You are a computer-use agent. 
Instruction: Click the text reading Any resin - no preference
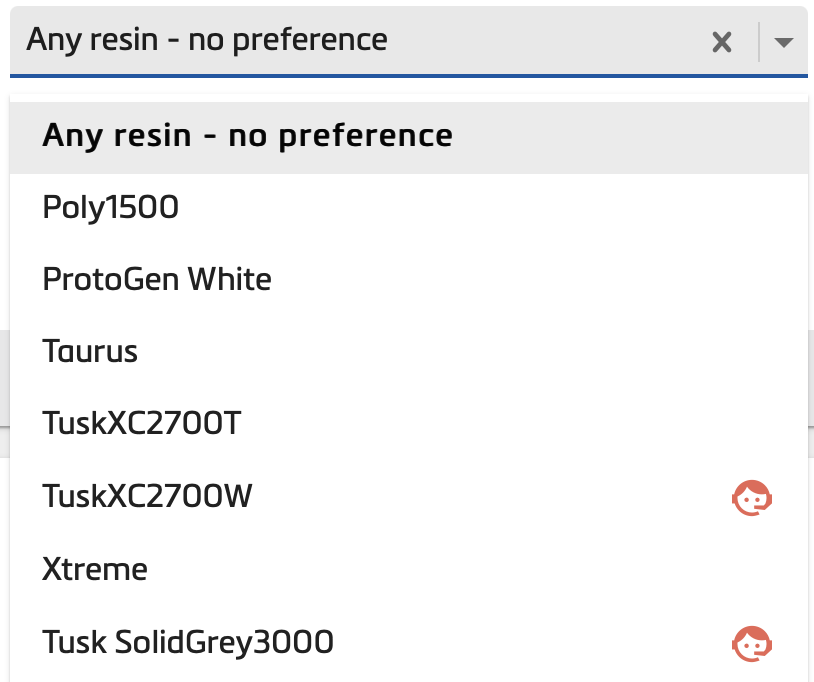click(208, 41)
